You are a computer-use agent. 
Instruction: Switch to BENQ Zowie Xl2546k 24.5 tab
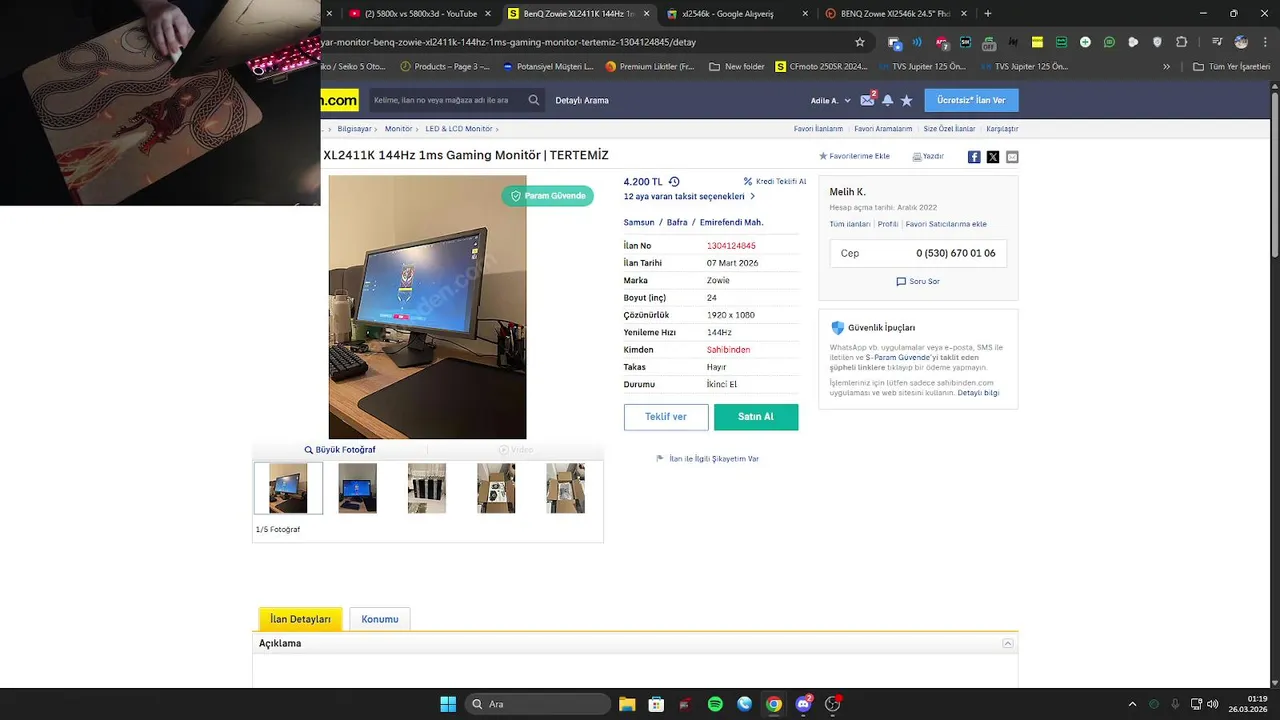coord(893,14)
